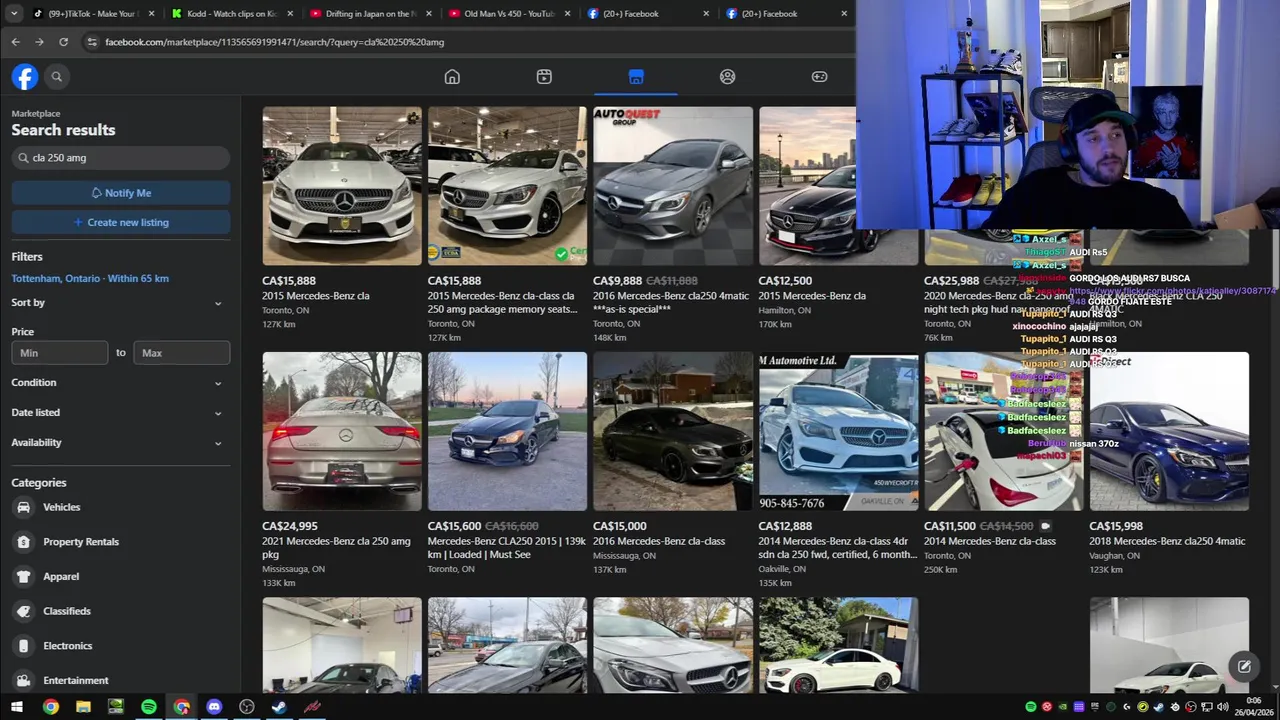Click the Entertainment category icon
The image size is (1280, 720).
point(23,680)
